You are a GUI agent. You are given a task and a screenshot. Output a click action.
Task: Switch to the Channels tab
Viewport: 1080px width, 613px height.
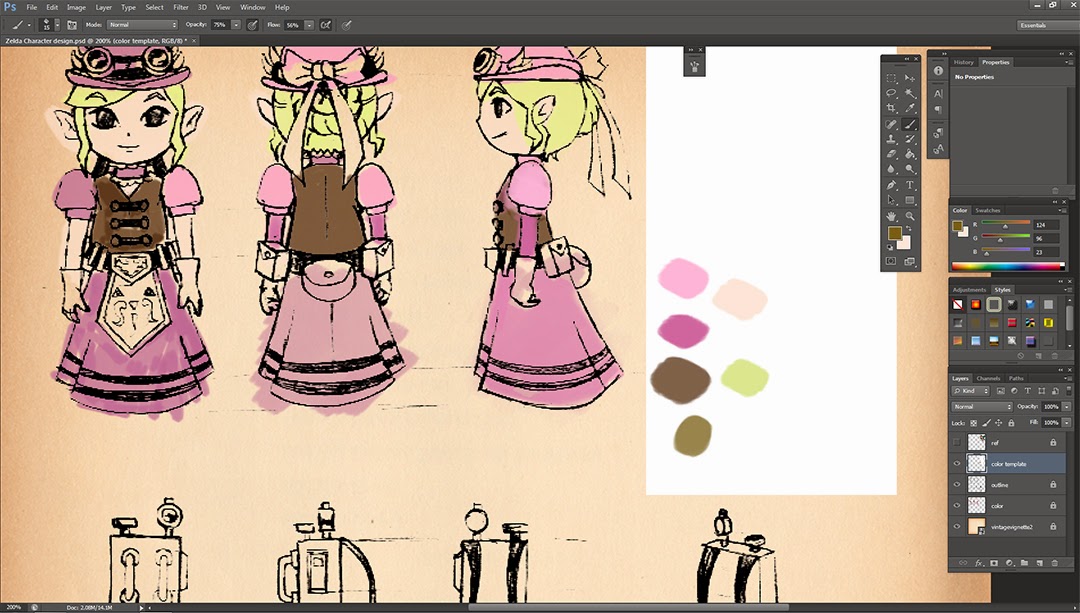pos(988,378)
